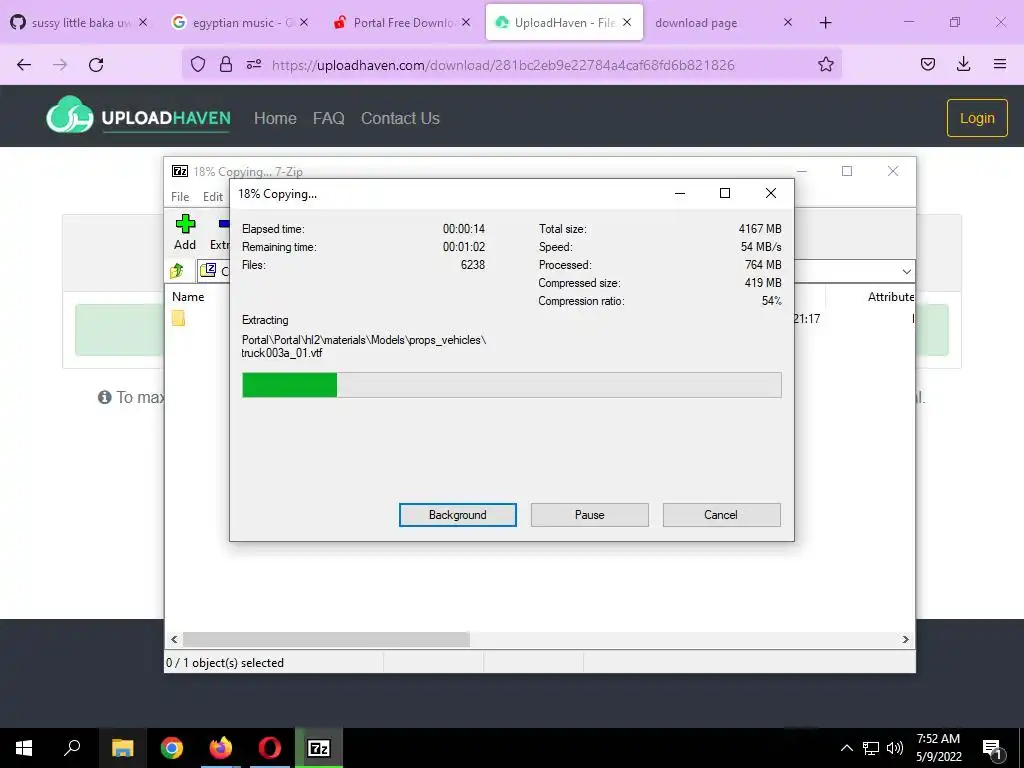Open the Windows Start menu
Screen dimensions: 1024x768
tap(24, 748)
